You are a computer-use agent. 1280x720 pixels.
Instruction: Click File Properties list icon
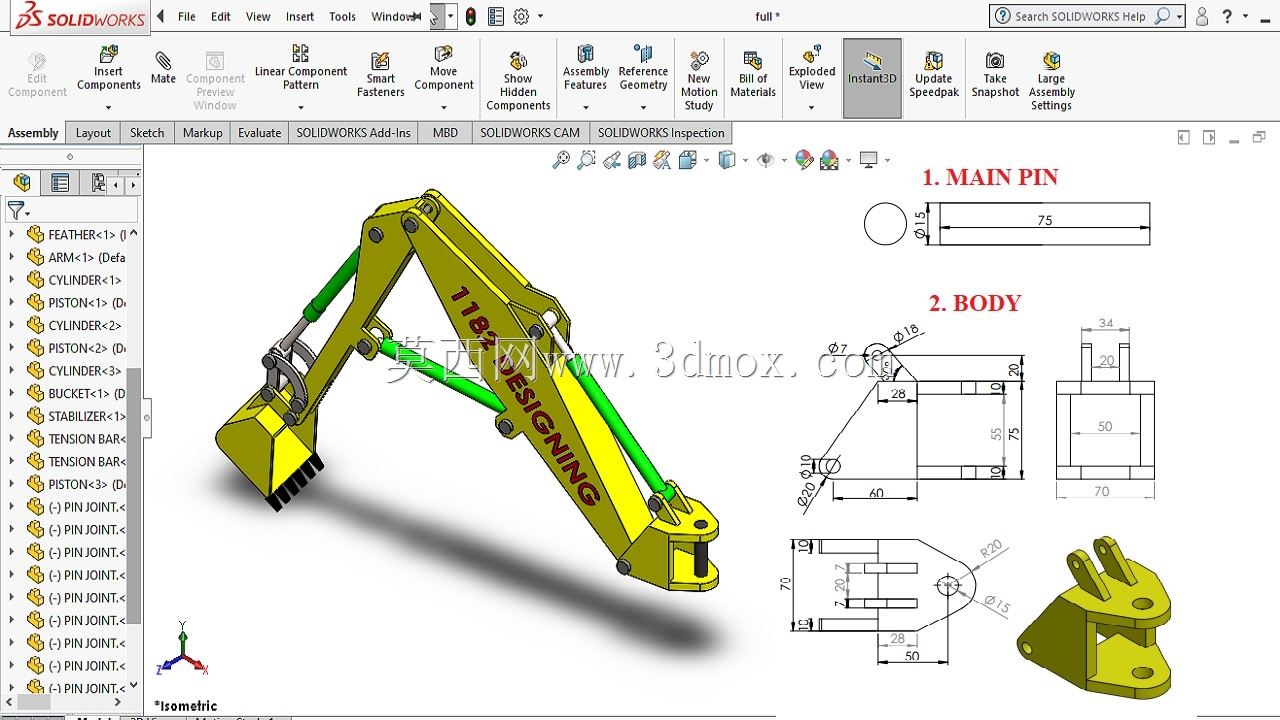[x=497, y=16]
